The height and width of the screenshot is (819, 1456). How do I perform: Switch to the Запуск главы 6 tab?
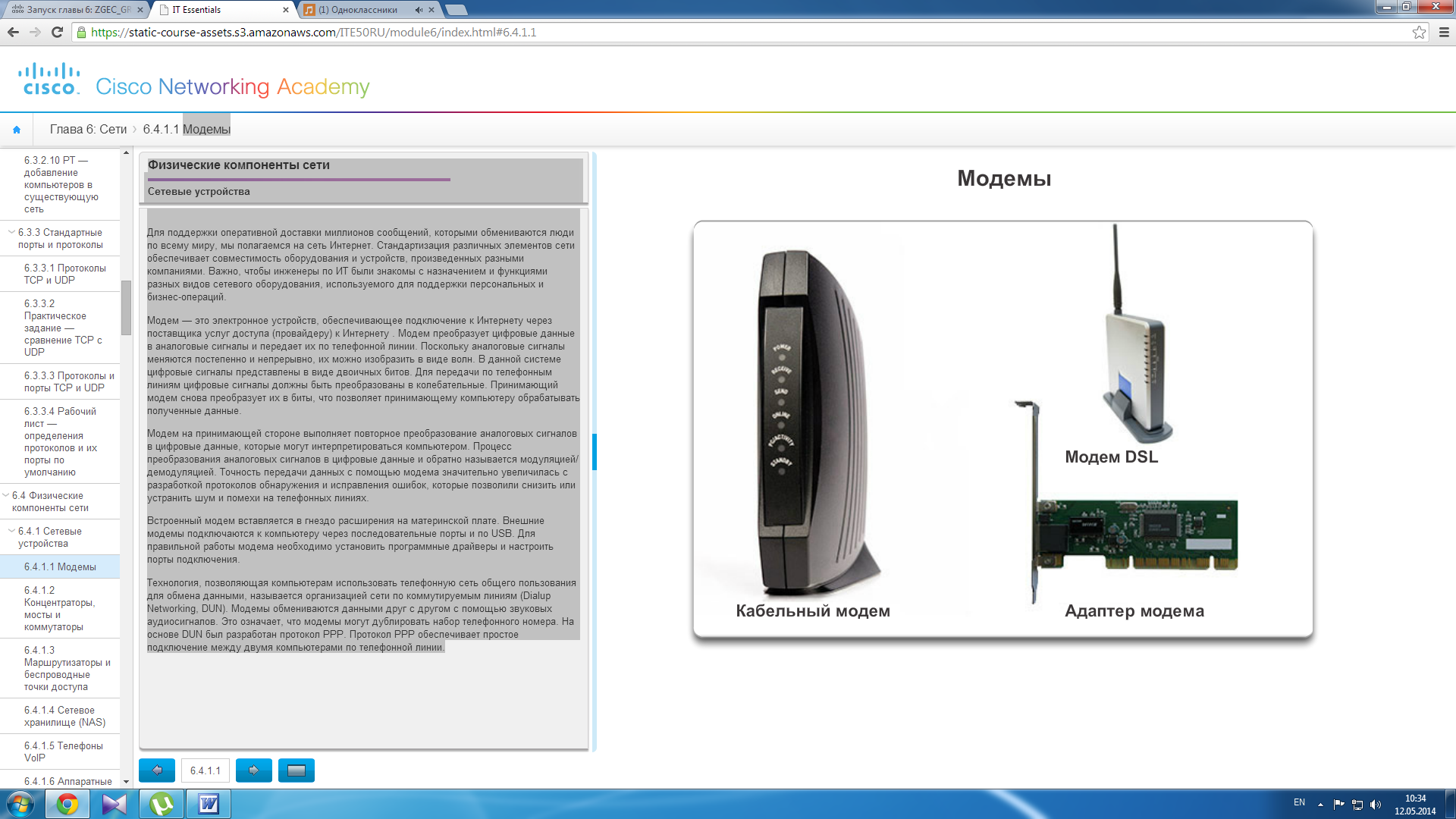pos(76,10)
